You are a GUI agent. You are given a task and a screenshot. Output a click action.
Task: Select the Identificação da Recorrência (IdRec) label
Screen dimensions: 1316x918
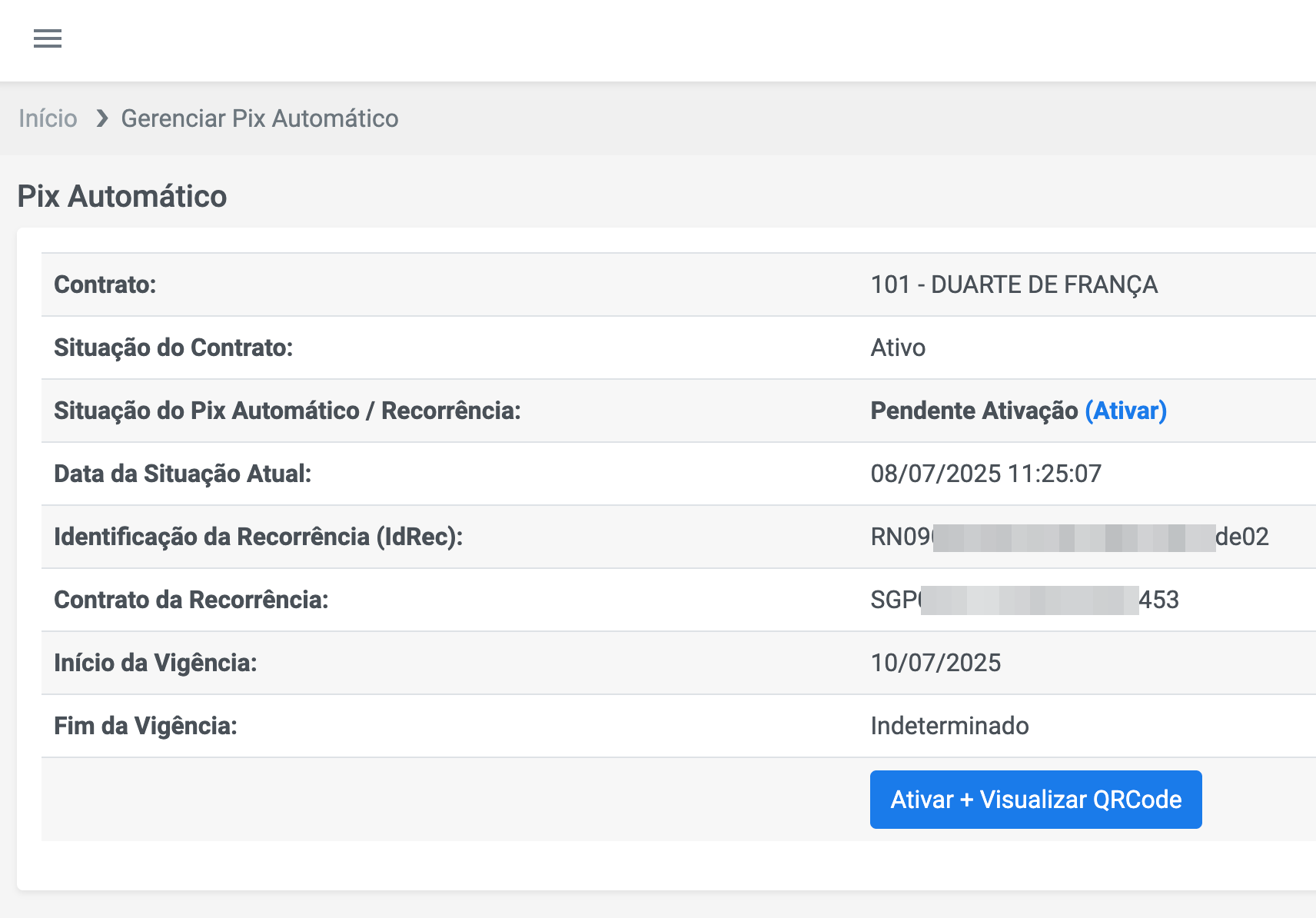pos(258,537)
